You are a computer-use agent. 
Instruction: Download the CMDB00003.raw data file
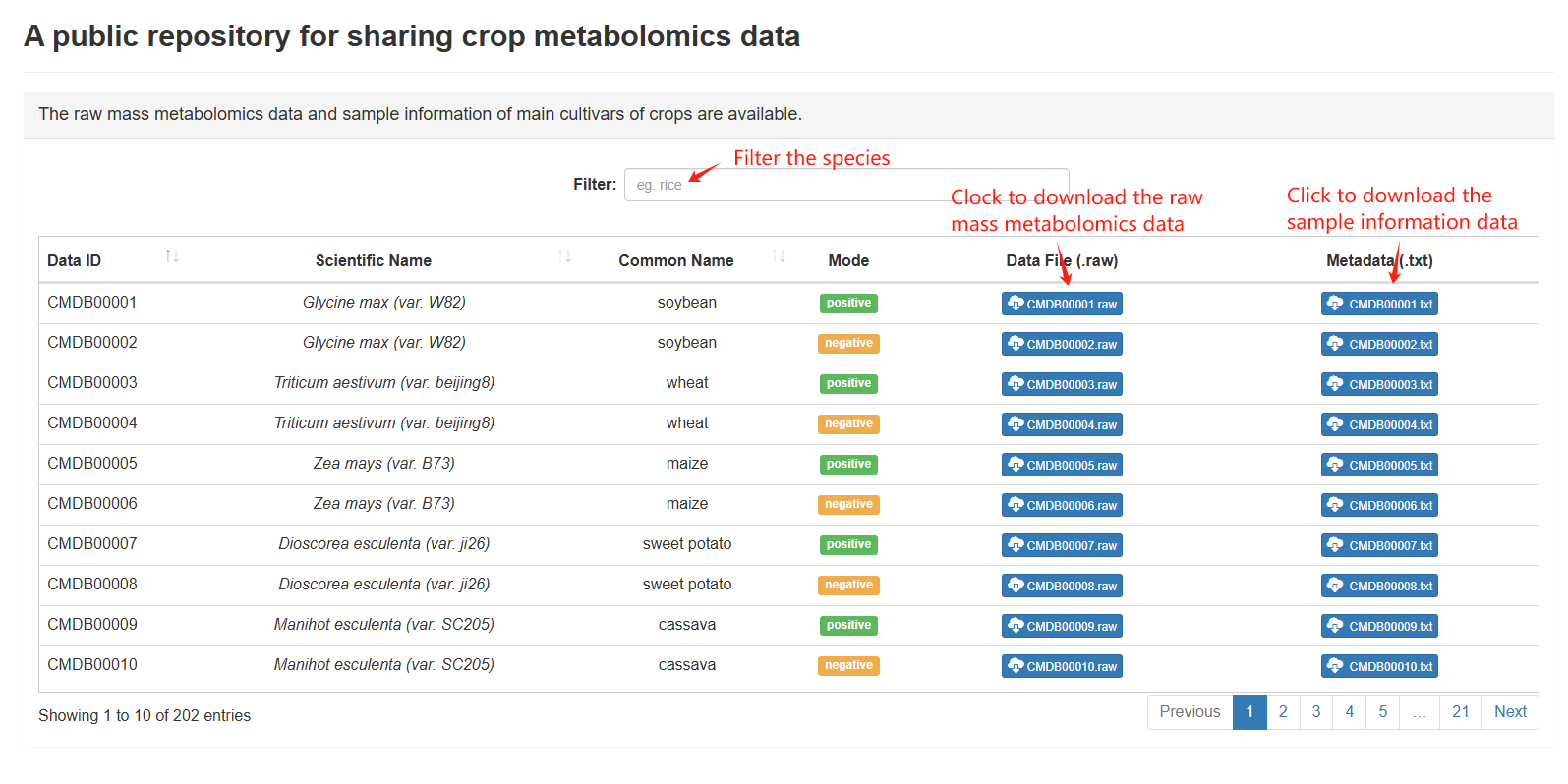[x=1062, y=384]
